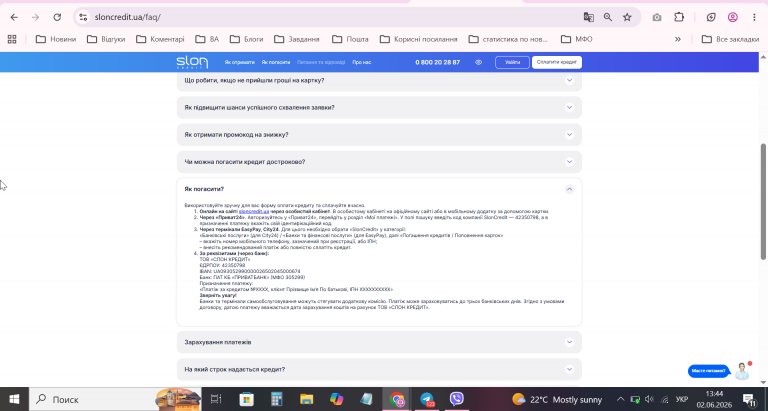The image size is (768, 411).
Task: Open the weather widget '22°C Mostly sunny'
Action: [x=557, y=399]
